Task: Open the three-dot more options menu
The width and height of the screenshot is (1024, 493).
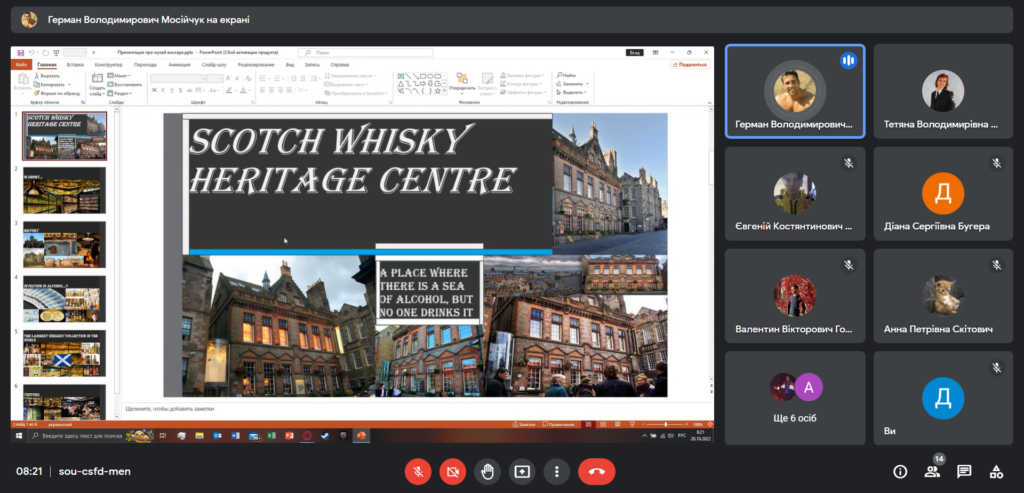Action: (556, 471)
